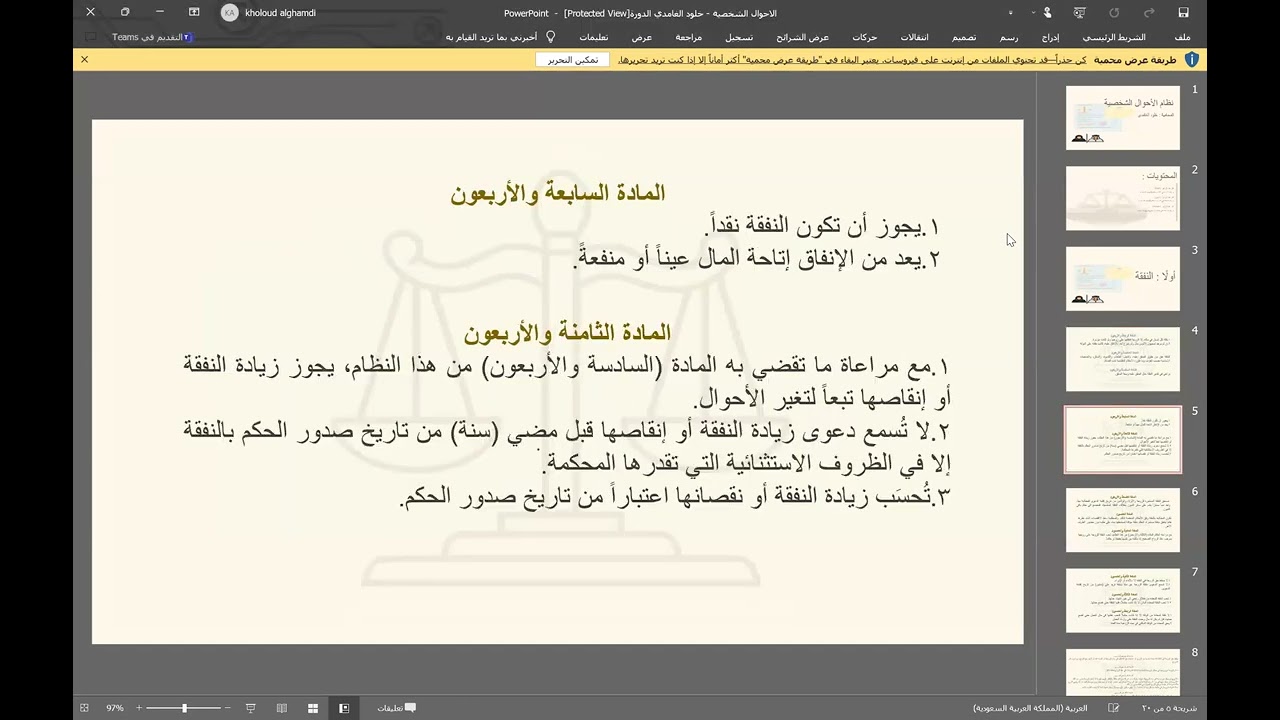The width and height of the screenshot is (1280, 720).
Task: Click the 97% zoom level
Action: click(115, 708)
